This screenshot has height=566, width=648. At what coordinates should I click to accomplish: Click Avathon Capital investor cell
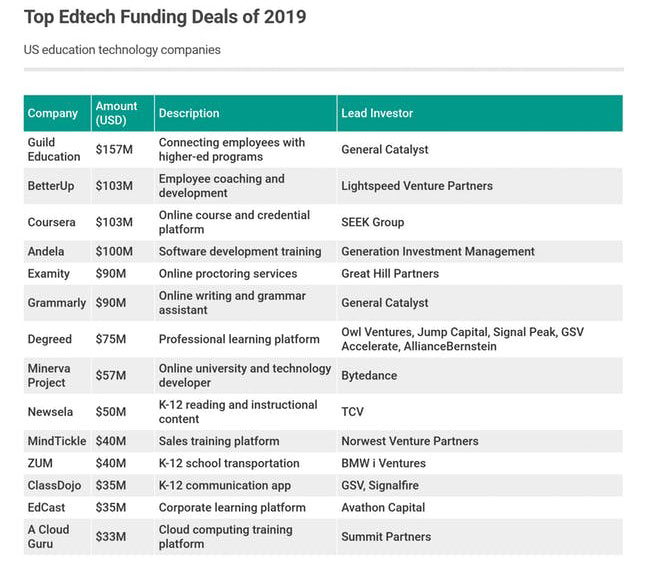pos(480,507)
